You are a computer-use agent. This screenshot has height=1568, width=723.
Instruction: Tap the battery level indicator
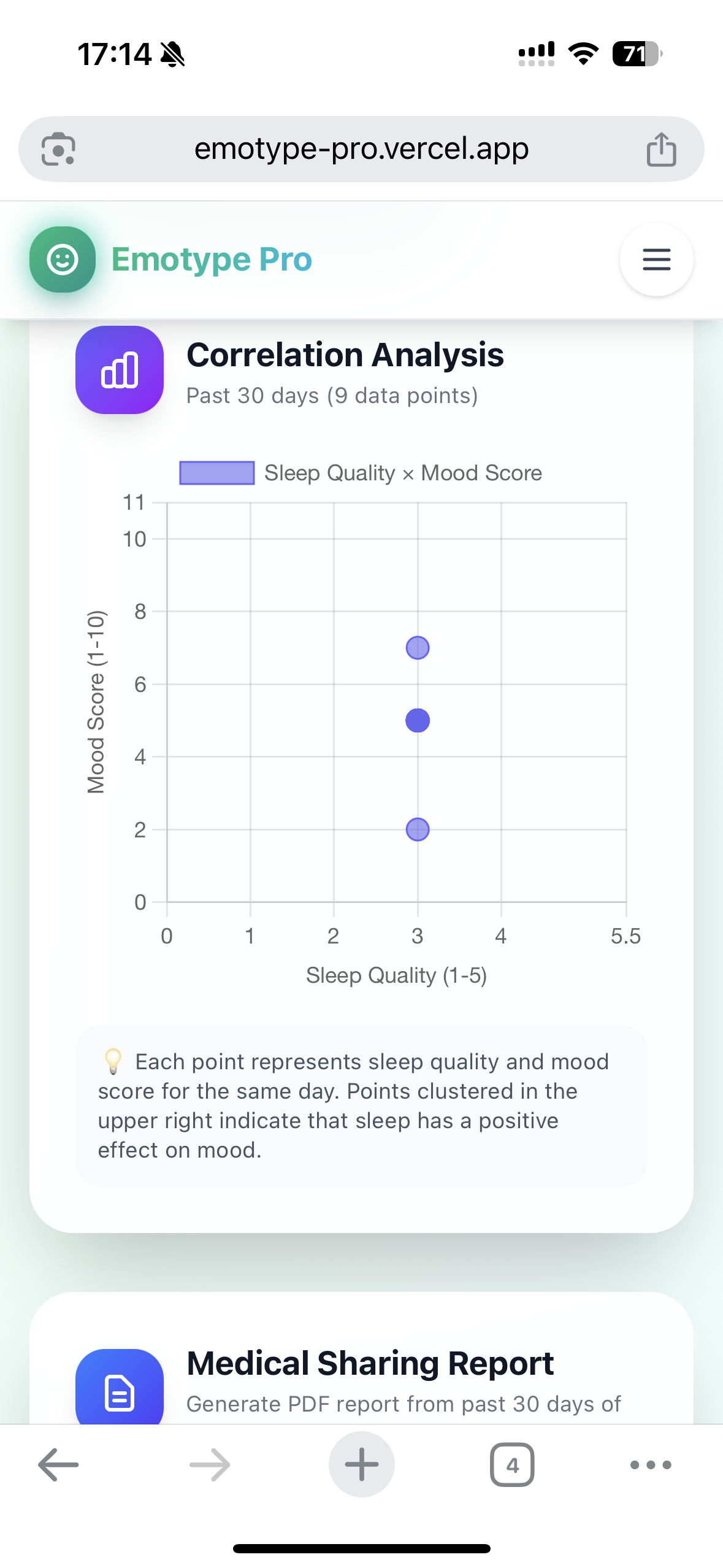[636, 54]
